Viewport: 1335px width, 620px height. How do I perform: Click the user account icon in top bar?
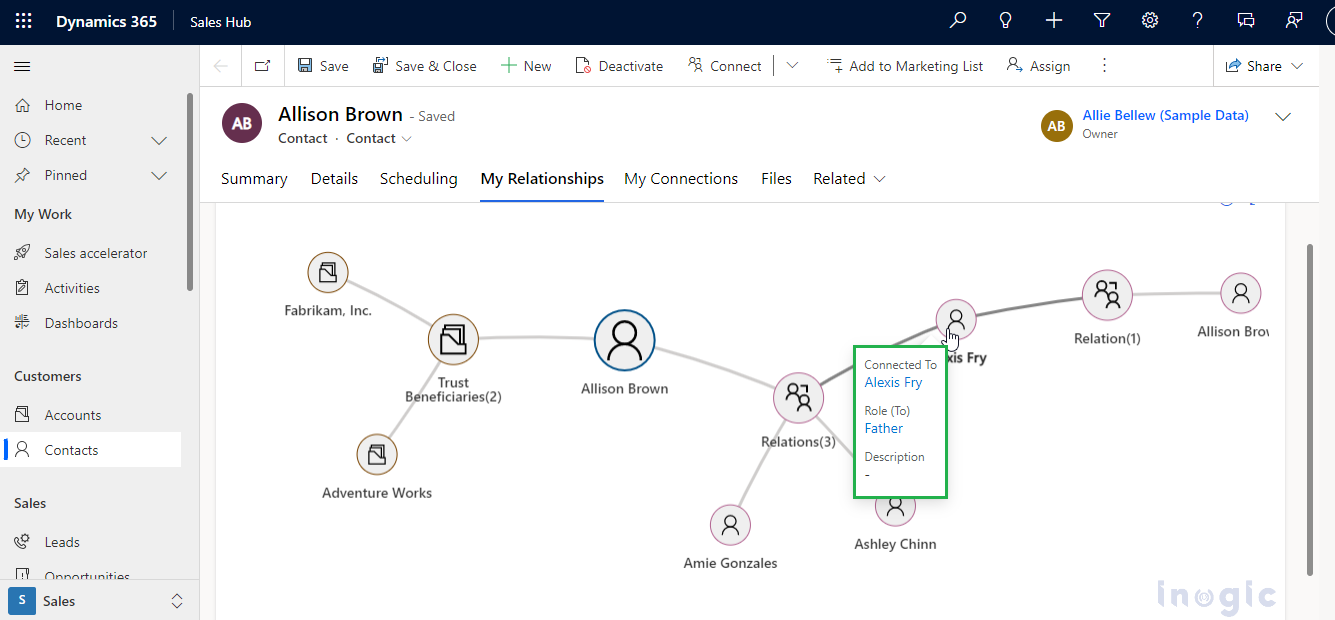pyautogui.click(x=1294, y=21)
